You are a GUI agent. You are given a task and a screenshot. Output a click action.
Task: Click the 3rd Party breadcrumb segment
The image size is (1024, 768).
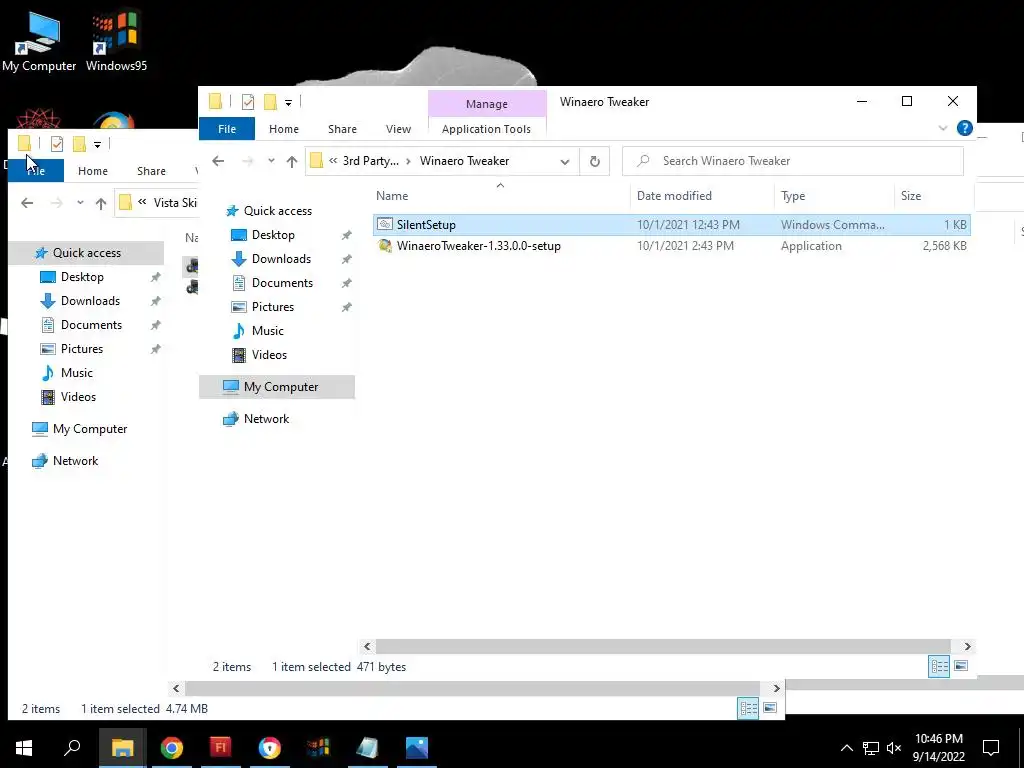(370, 161)
